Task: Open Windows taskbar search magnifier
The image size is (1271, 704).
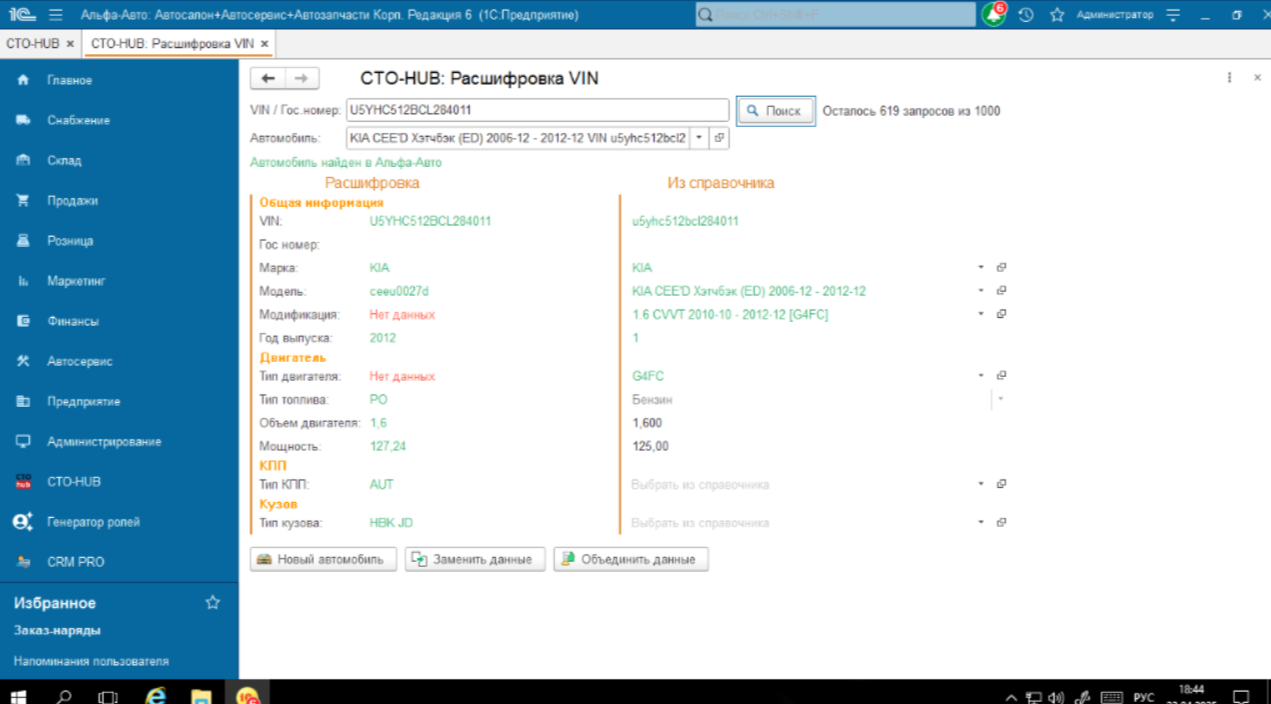Action: coord(63,696)
